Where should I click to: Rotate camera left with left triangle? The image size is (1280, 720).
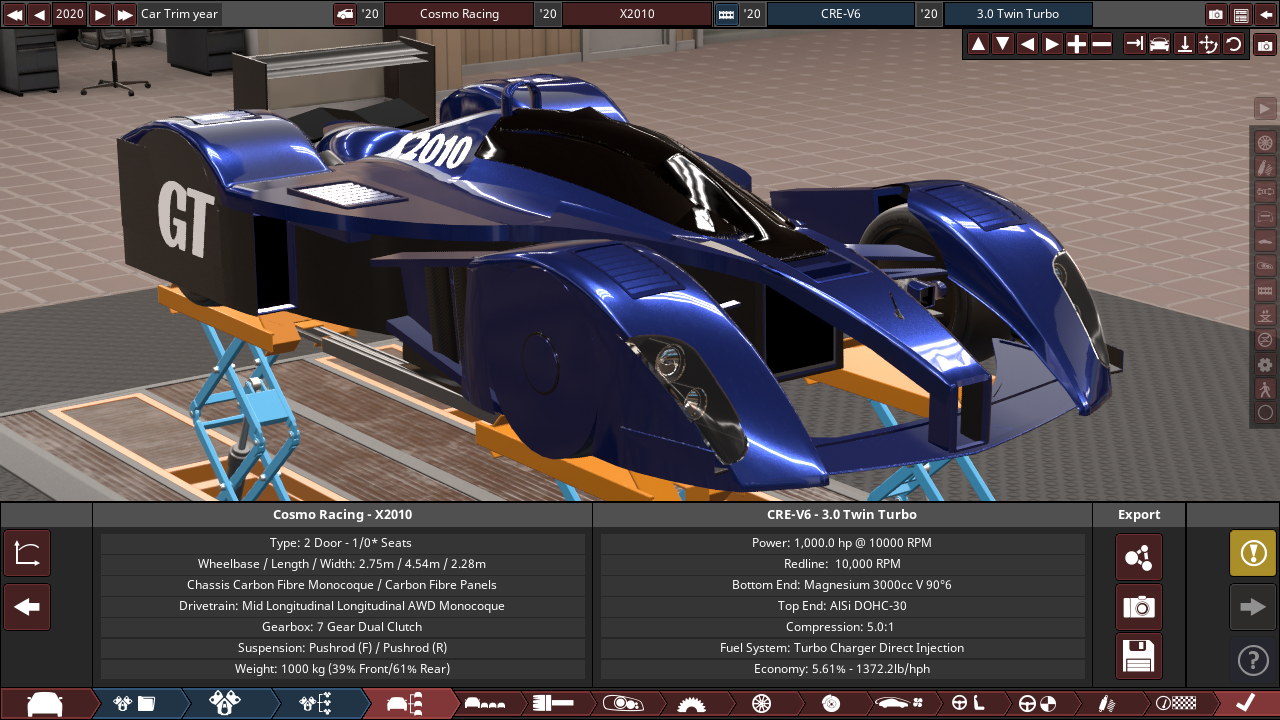click(1027, 44)
